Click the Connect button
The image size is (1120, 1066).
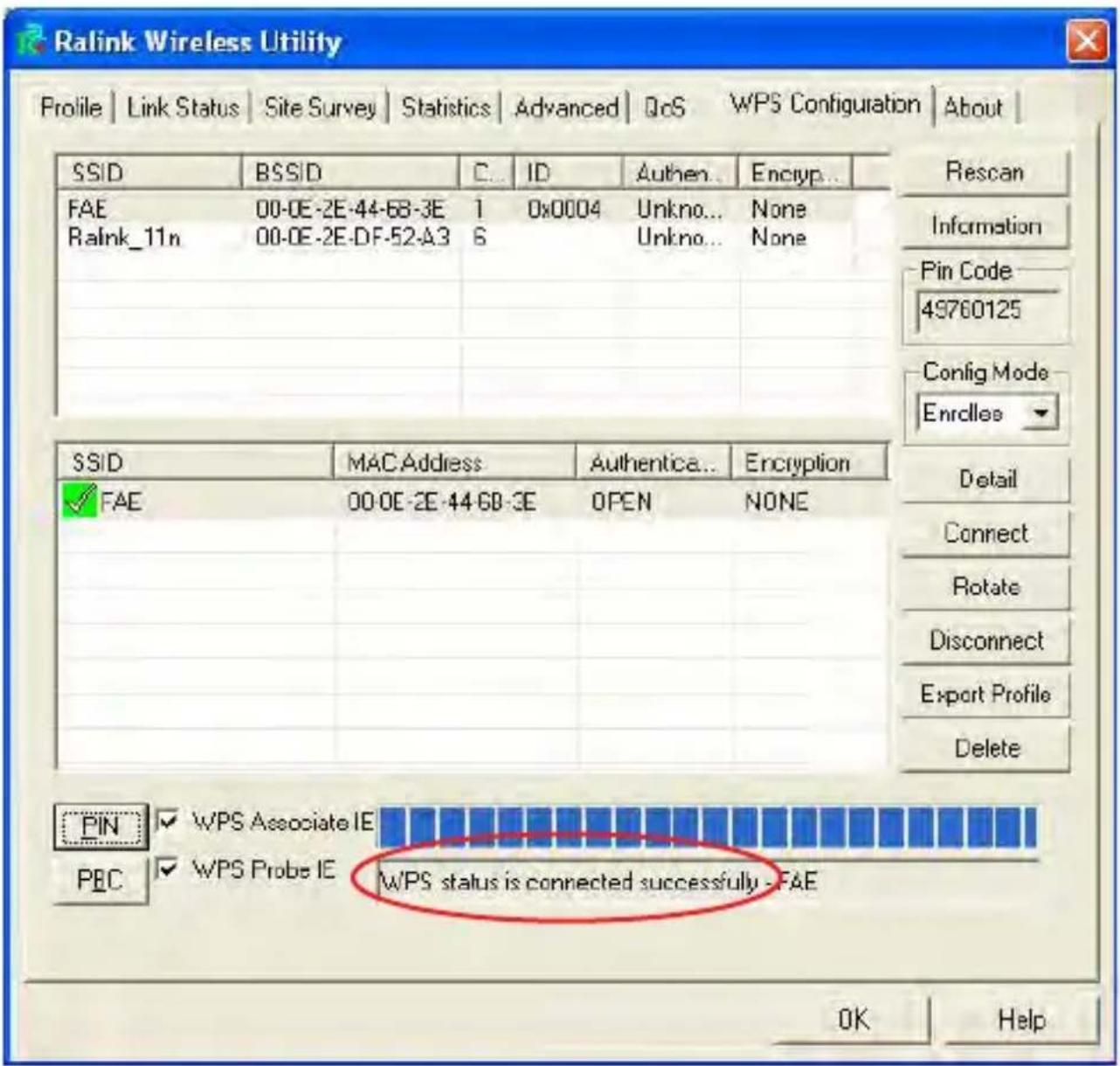tap(986, 533)
